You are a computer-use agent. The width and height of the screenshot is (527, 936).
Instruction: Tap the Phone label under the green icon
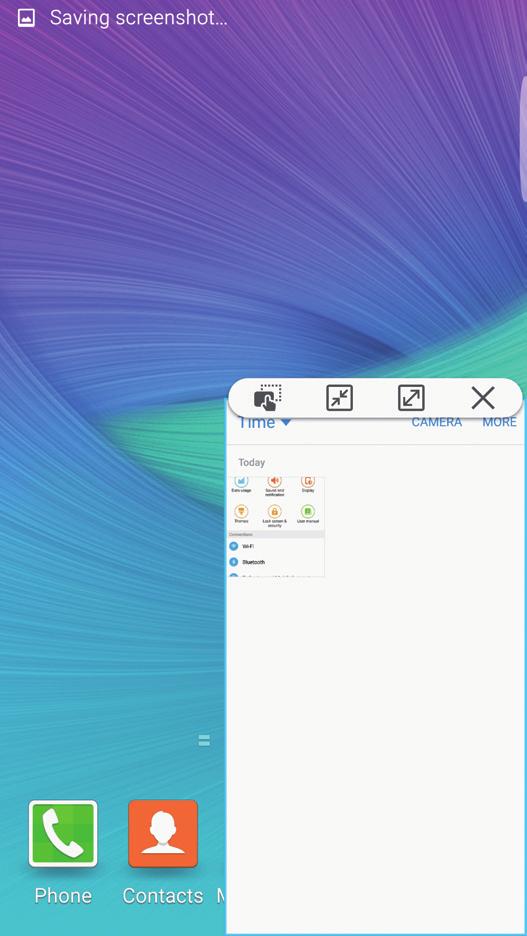pos(63,895)
